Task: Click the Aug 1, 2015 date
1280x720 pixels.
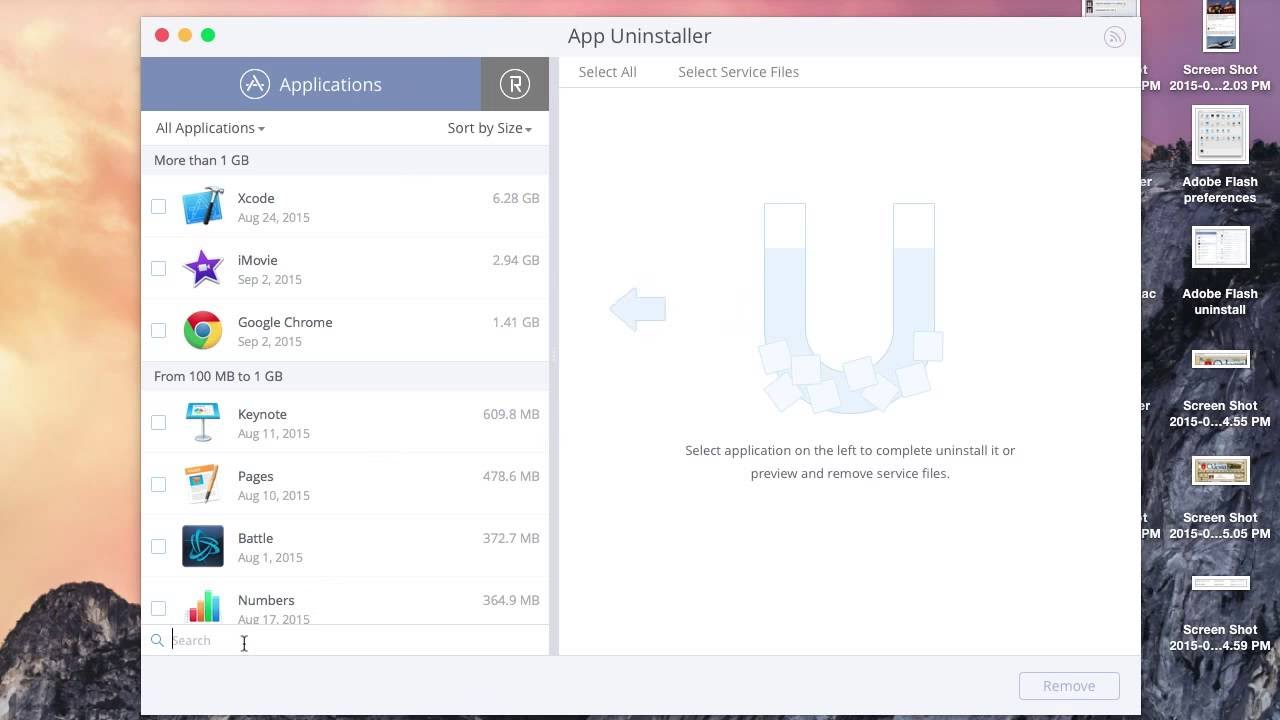Action: [270, 557]
